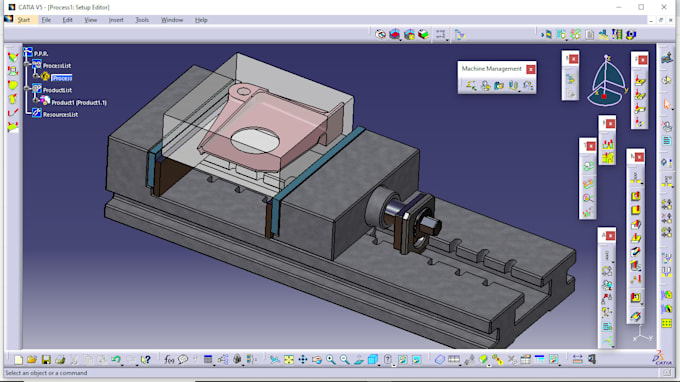Click round yellow-blue icon ending top-right toolbar
The width and height of the screenshot is (680, 382).
pos(631,34)
